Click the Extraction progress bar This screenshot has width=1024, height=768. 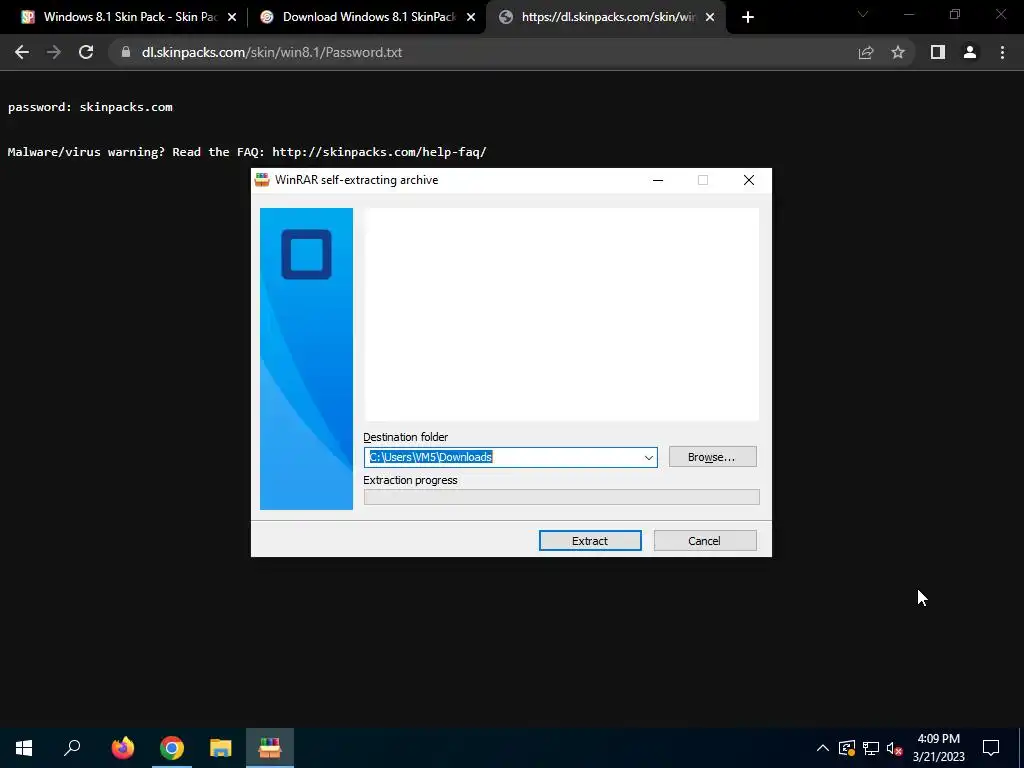tap(562, 497)
